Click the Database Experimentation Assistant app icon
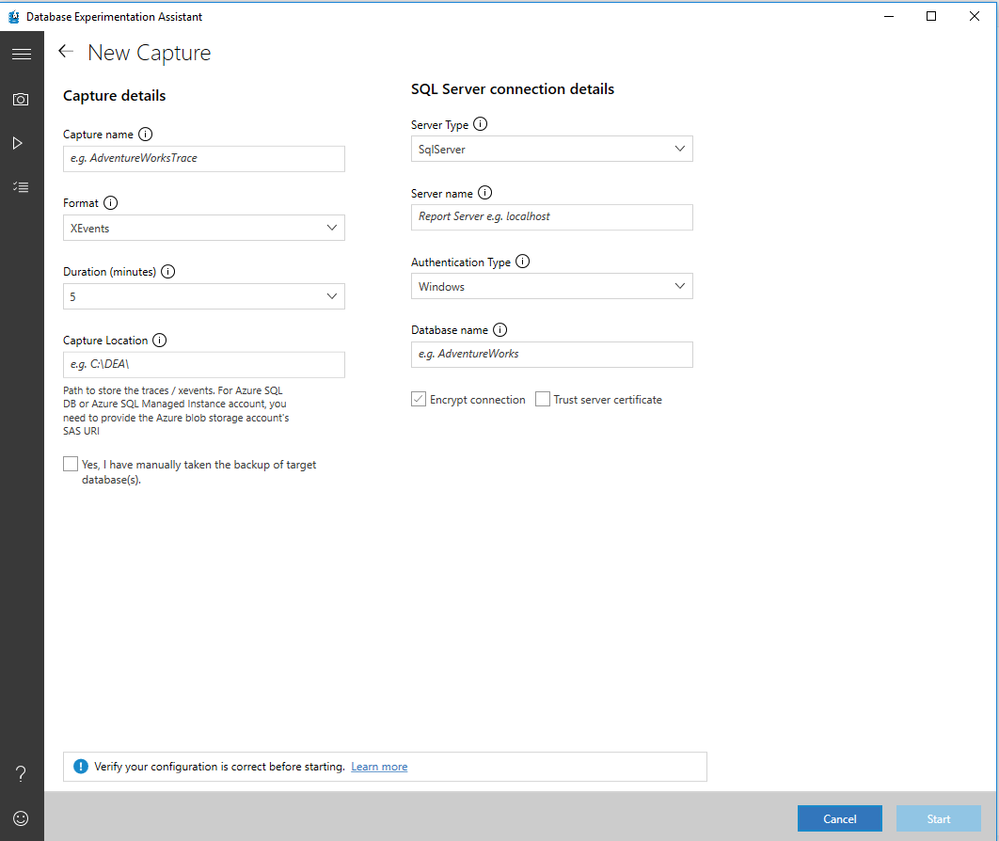Image resolution: width=999 pixels, height=841 pixels. [13, 17]
